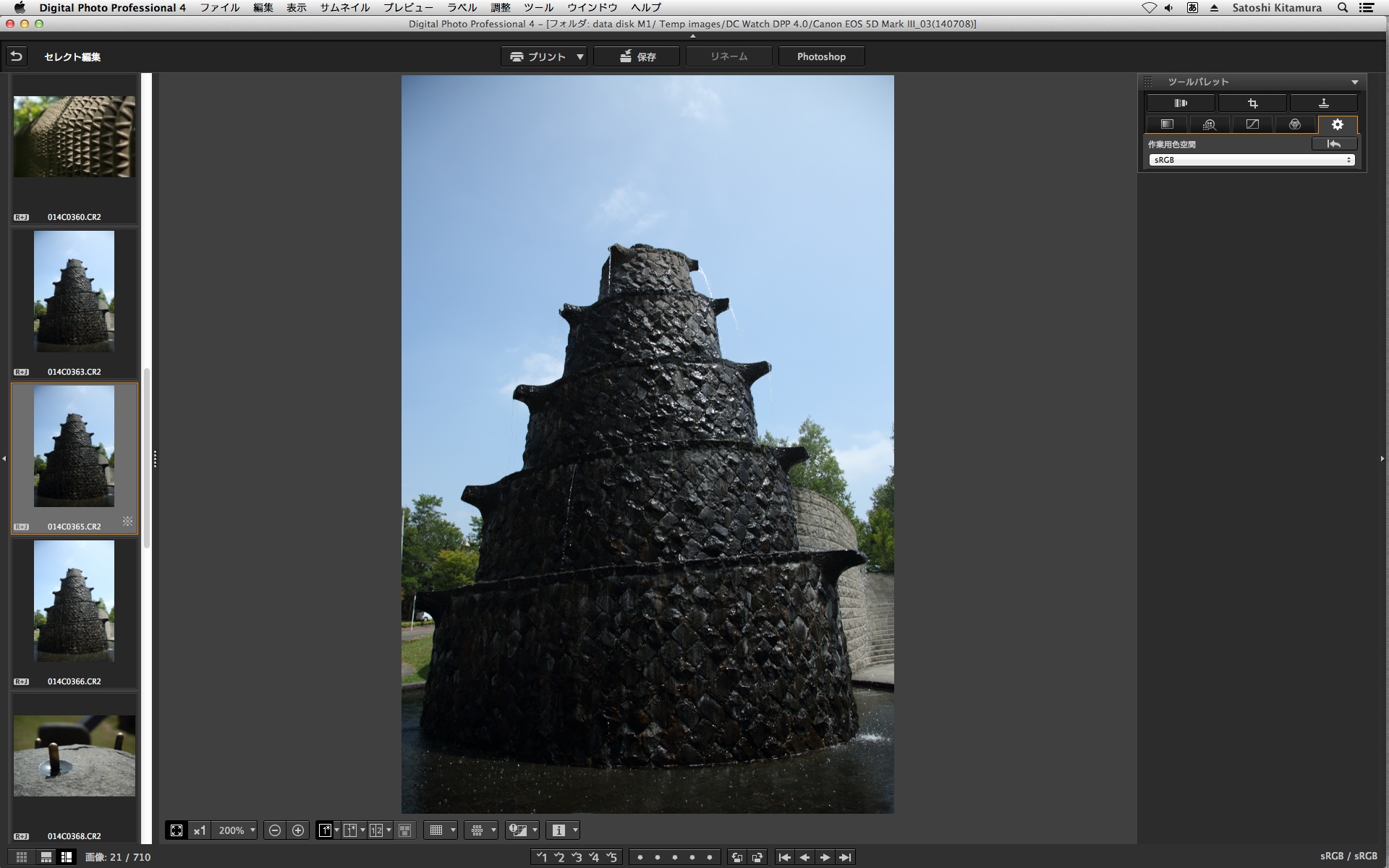This screenshot has height=868, width=1389.
Task: Open the ツール menu
Action: (538, 7)
